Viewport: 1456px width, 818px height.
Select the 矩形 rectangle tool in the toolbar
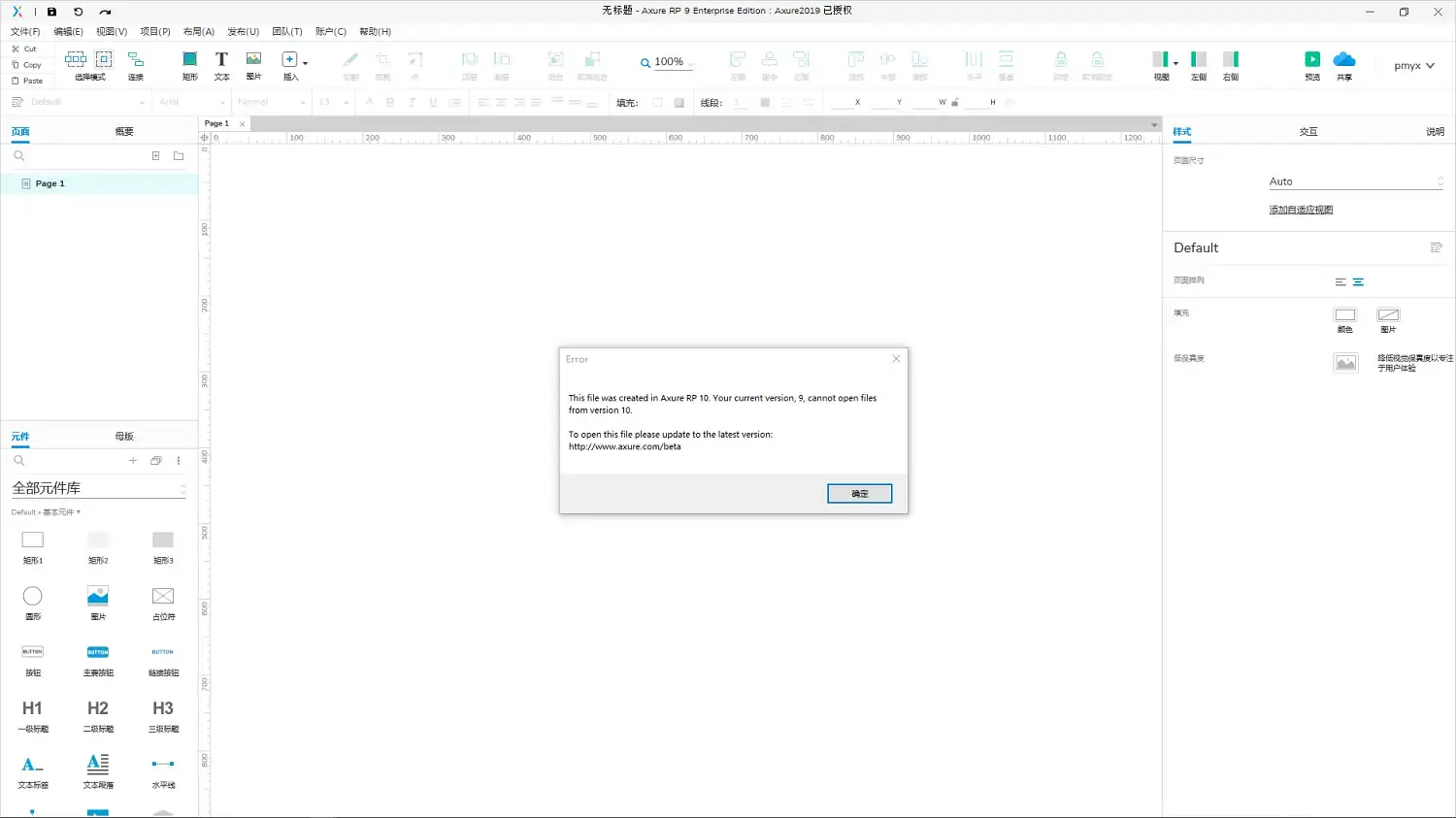(189, 62)
